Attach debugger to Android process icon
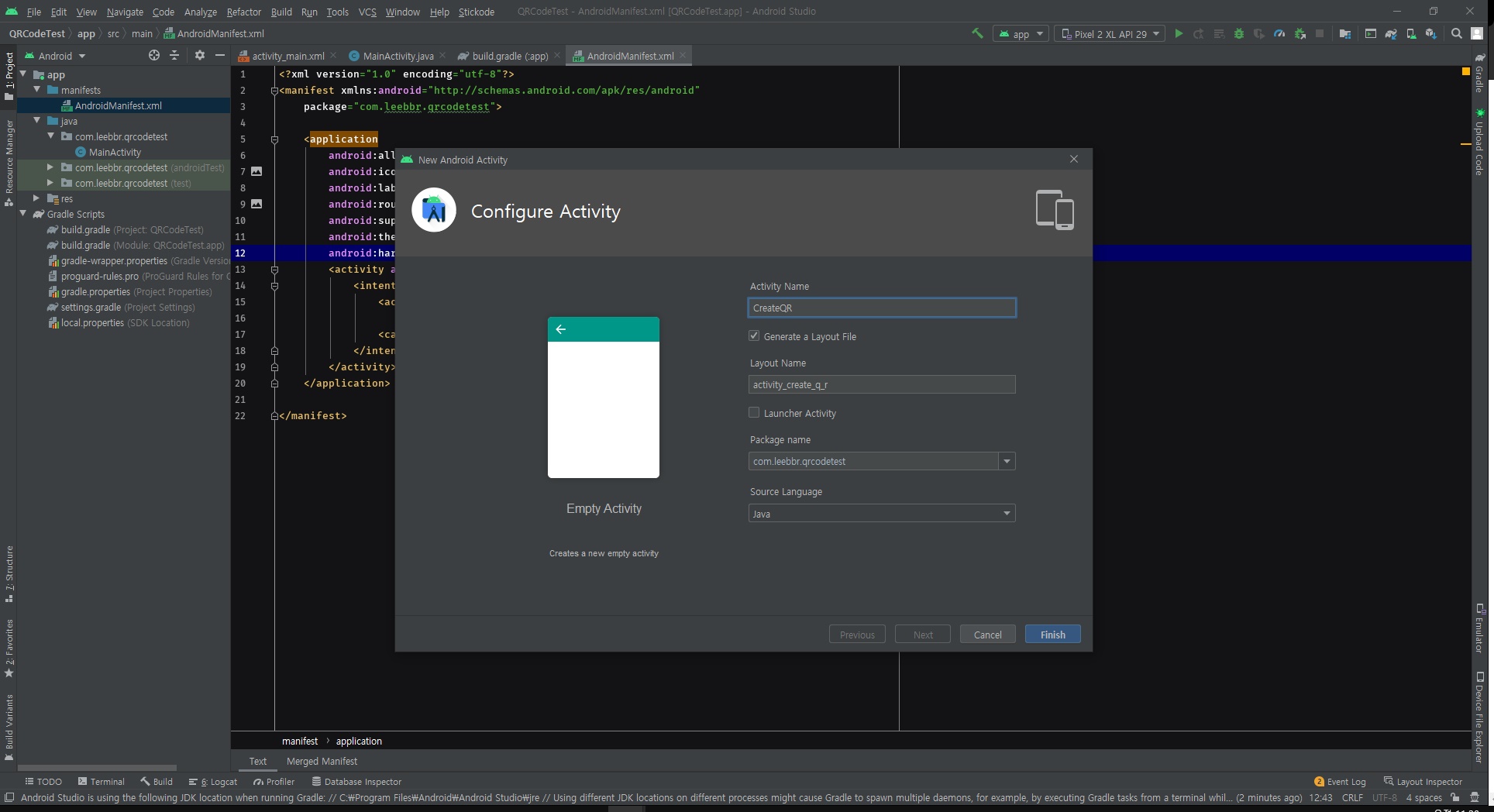 point(1300,33)
